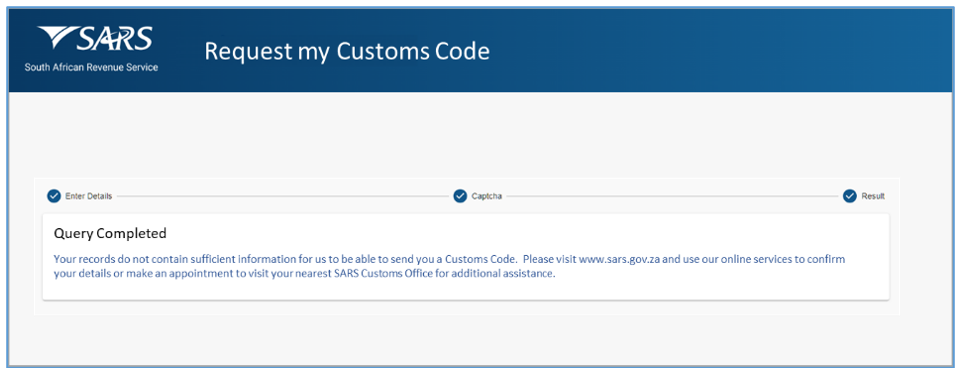Click the Request my Customs Code title
Viewport: 957px width, 371px height.
click(347, 51)
